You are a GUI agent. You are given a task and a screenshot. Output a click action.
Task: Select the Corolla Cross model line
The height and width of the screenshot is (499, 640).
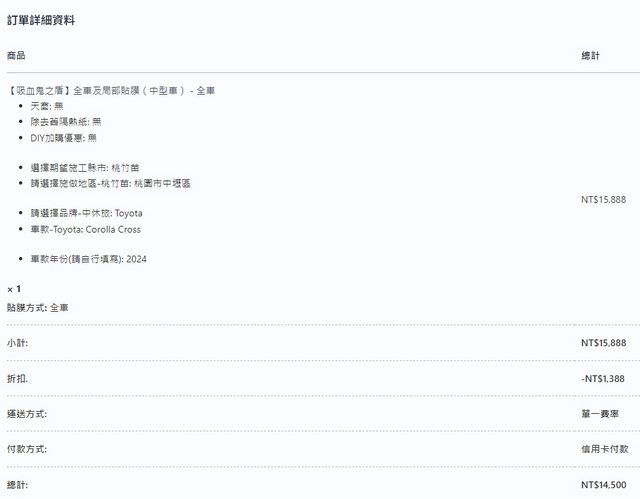coord(85,229)
